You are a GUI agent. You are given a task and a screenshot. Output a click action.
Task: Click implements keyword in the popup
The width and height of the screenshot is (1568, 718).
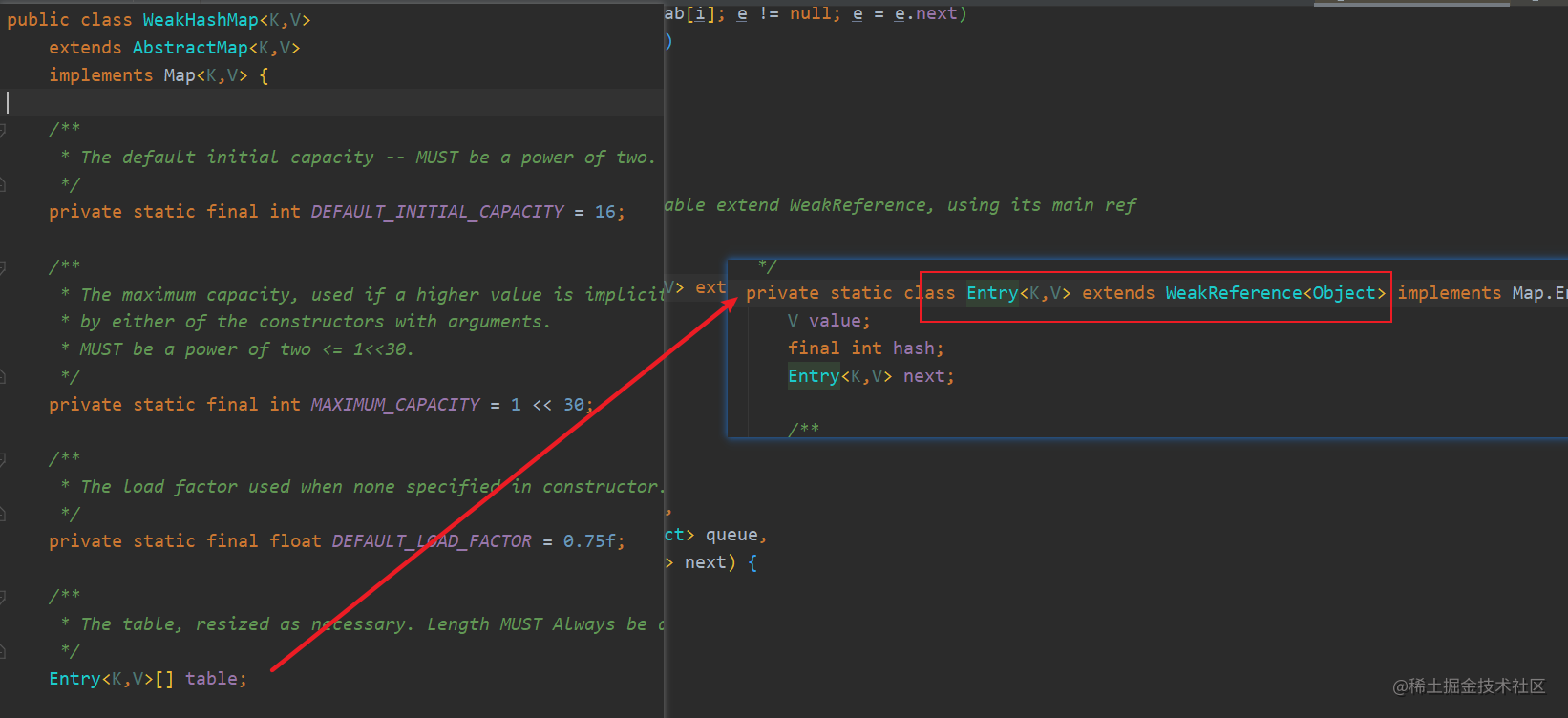pos(1450,293)
